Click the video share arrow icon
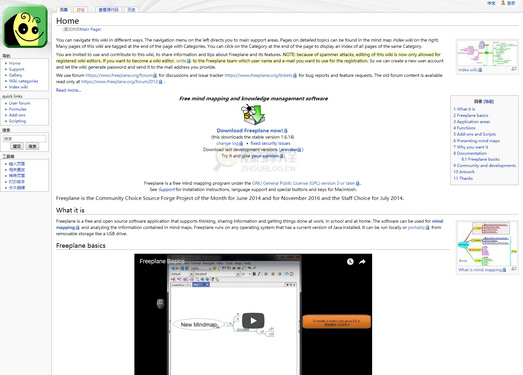The height and width of the screenshot is (375, 523). pyautogui.click(x=362, y=262)
